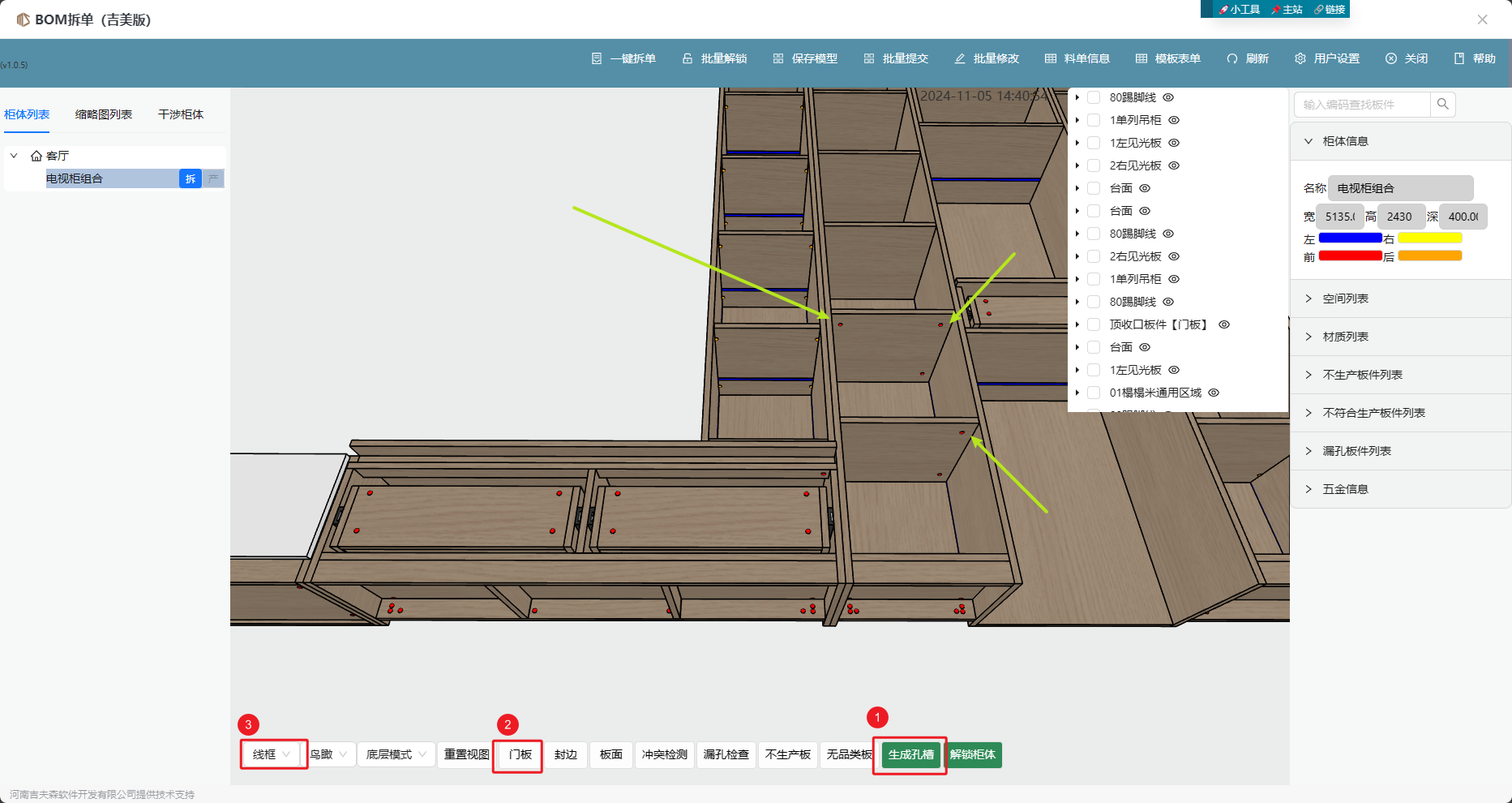Toggle visibility eye for 顶收口板件【门板】
Screen dimensions: 1512x803
(1224, 324)
